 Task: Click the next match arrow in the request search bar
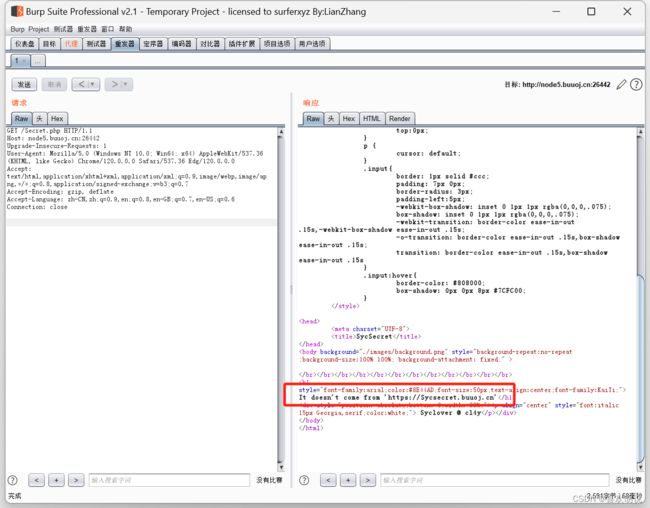76,480
